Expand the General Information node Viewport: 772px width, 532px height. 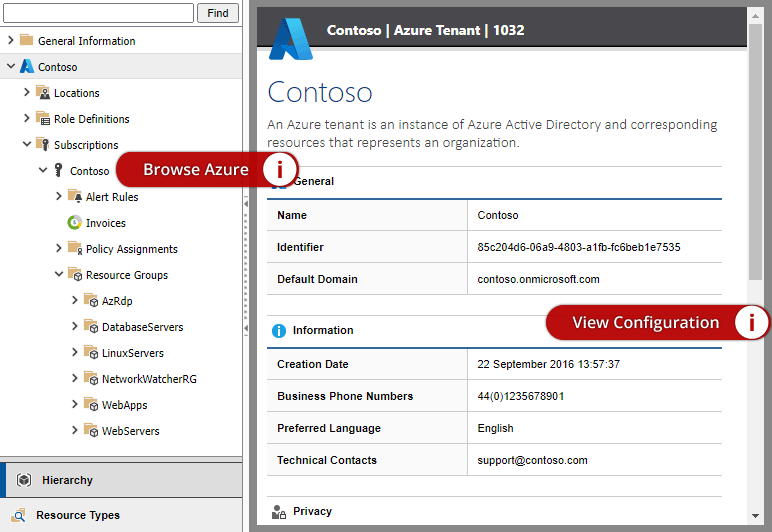[x=11, y=40]
